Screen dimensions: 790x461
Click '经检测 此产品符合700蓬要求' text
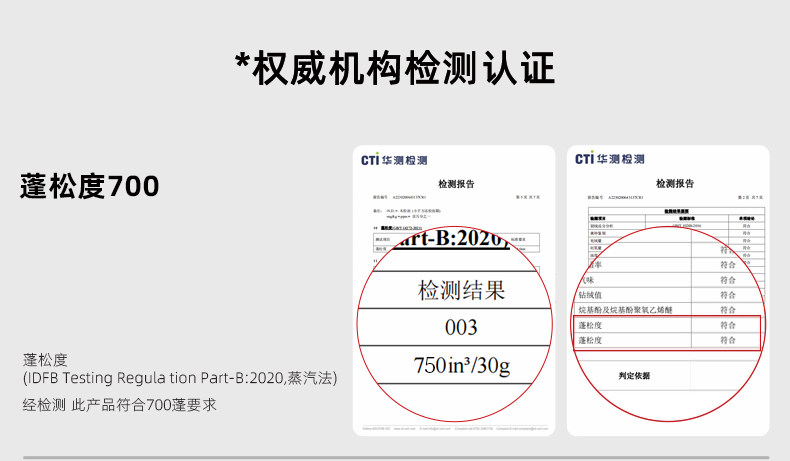pyautogui.click(x=119, y=405)
